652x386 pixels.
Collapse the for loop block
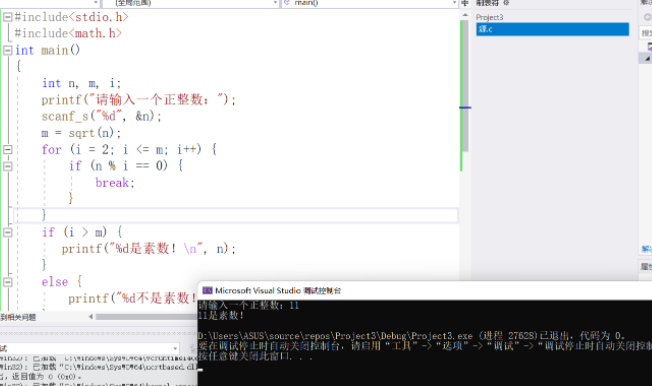(7, 149)
